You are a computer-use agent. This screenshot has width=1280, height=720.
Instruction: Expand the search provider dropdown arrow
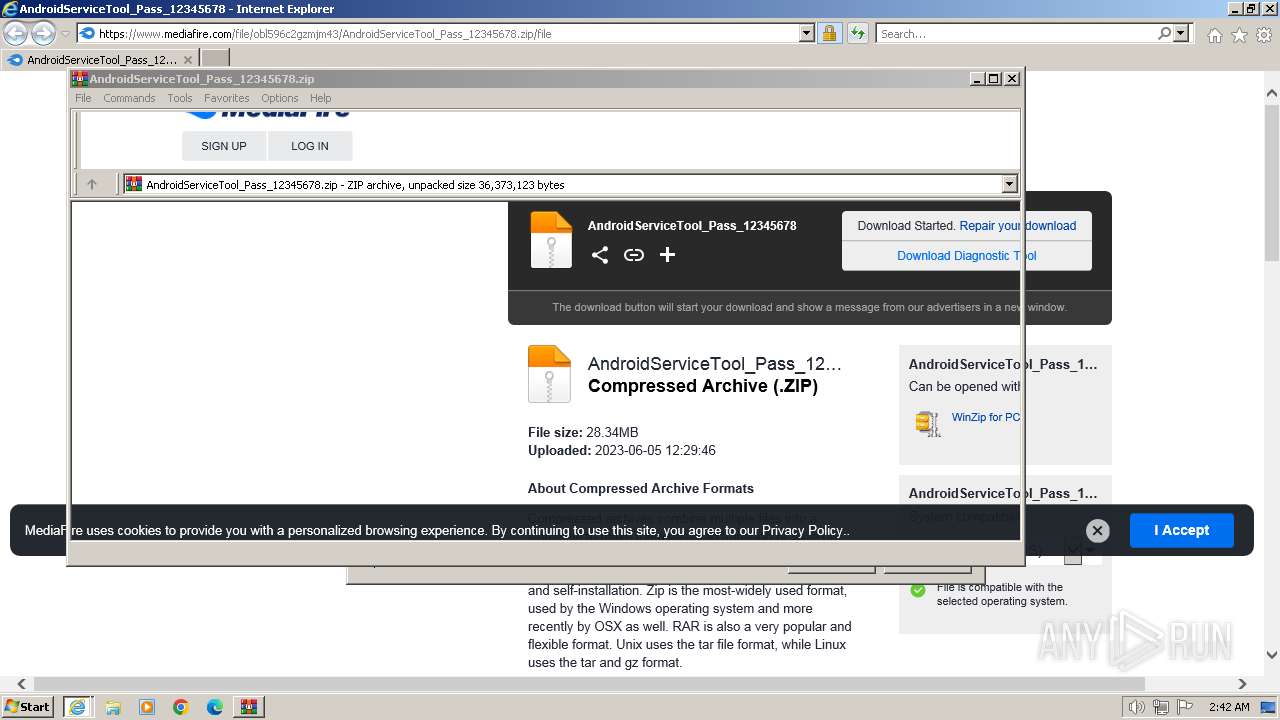pyautogui.click(x=1181, y=33)
